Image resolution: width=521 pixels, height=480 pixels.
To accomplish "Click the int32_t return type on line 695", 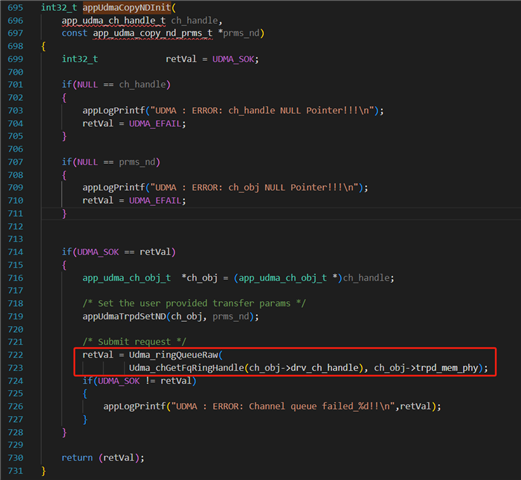I will click(x=59, y=8).
